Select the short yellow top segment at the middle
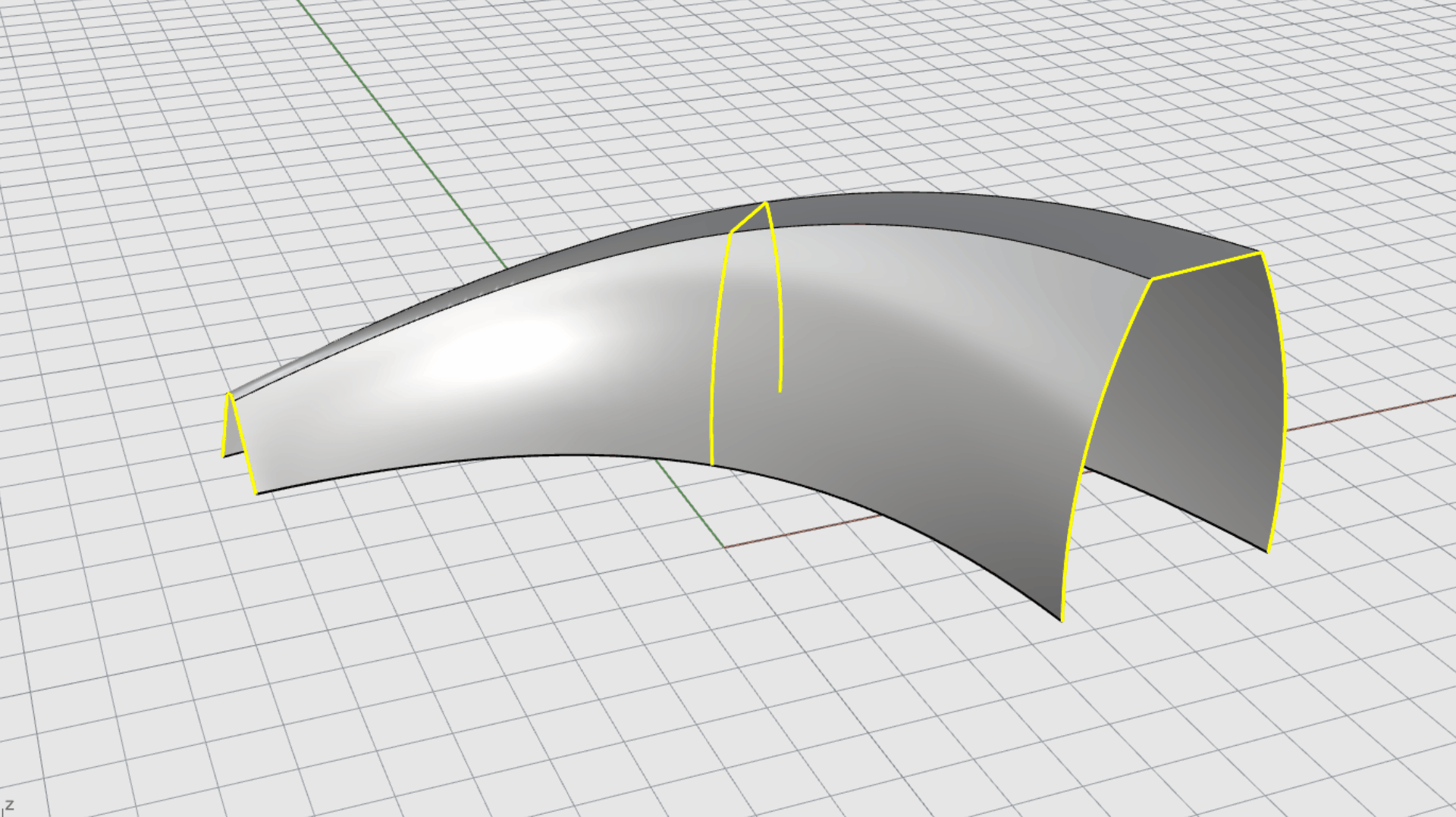Viewport: 1456px width, 817px height. (748, 217)
